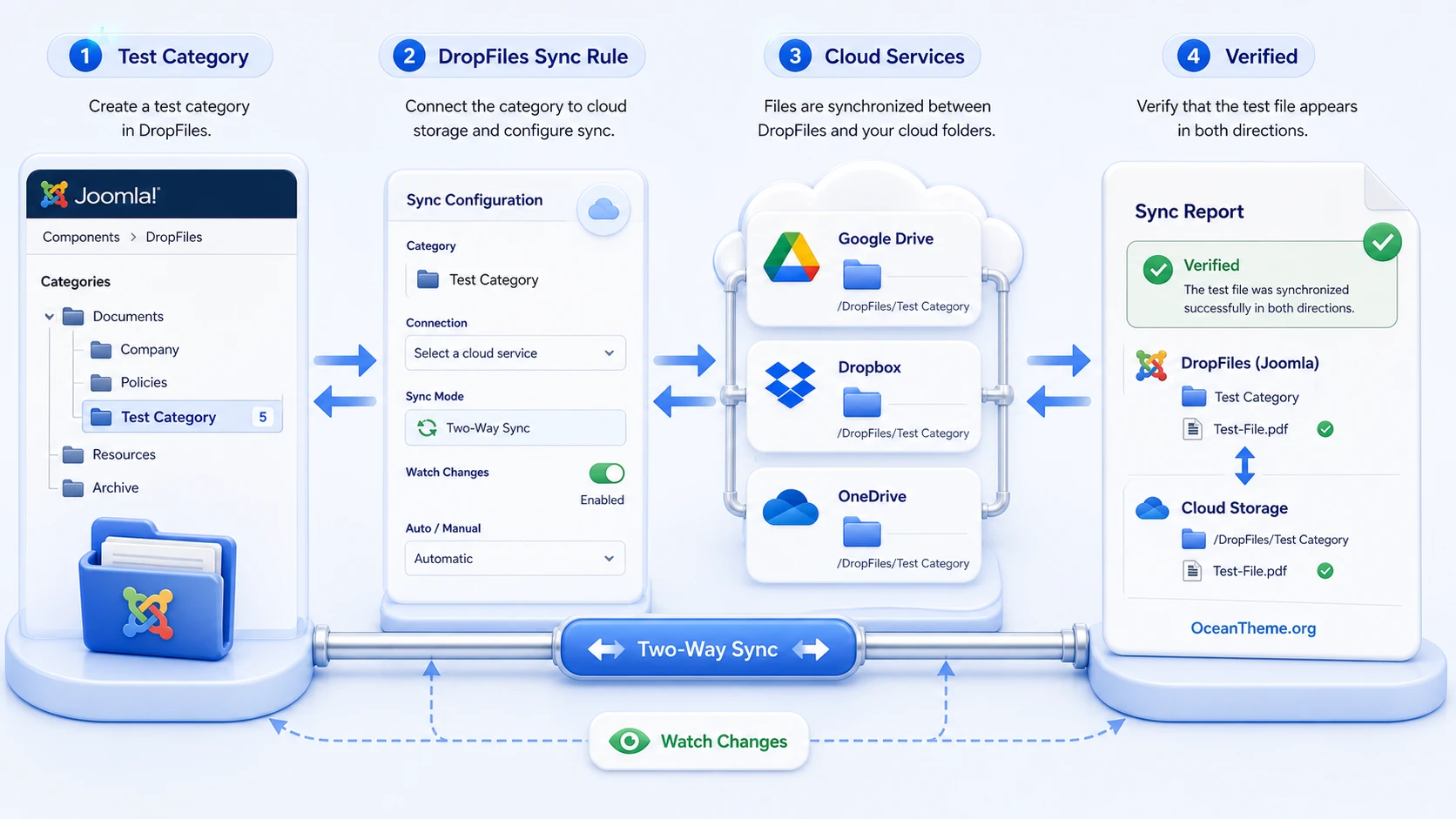Image resolution: width=1456 pixels, height=819 pixels.
Task: Select the Test Category row in Categories tree
Action: 183,417
